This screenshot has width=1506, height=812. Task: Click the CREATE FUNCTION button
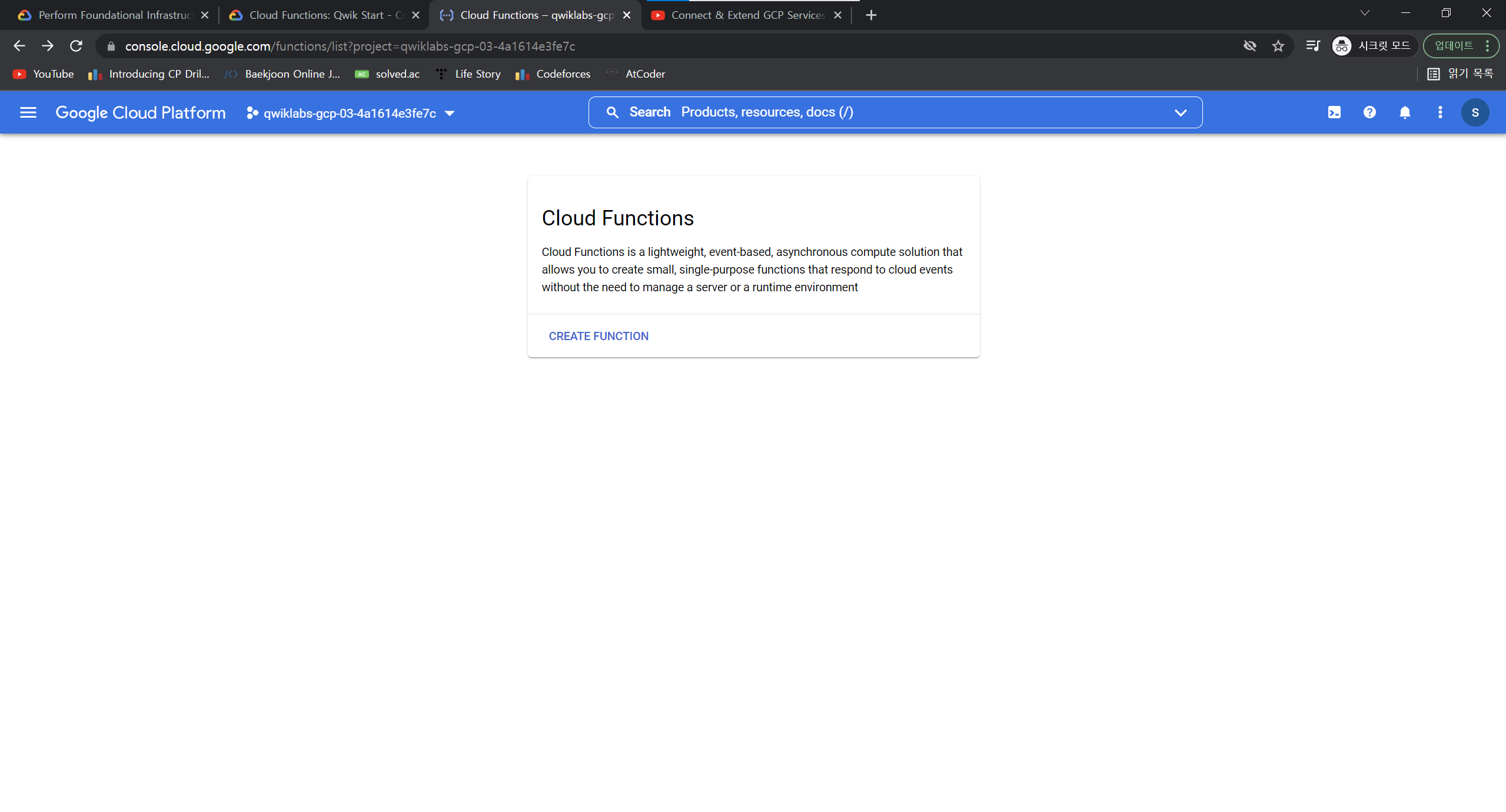click(x=599, y=336)
